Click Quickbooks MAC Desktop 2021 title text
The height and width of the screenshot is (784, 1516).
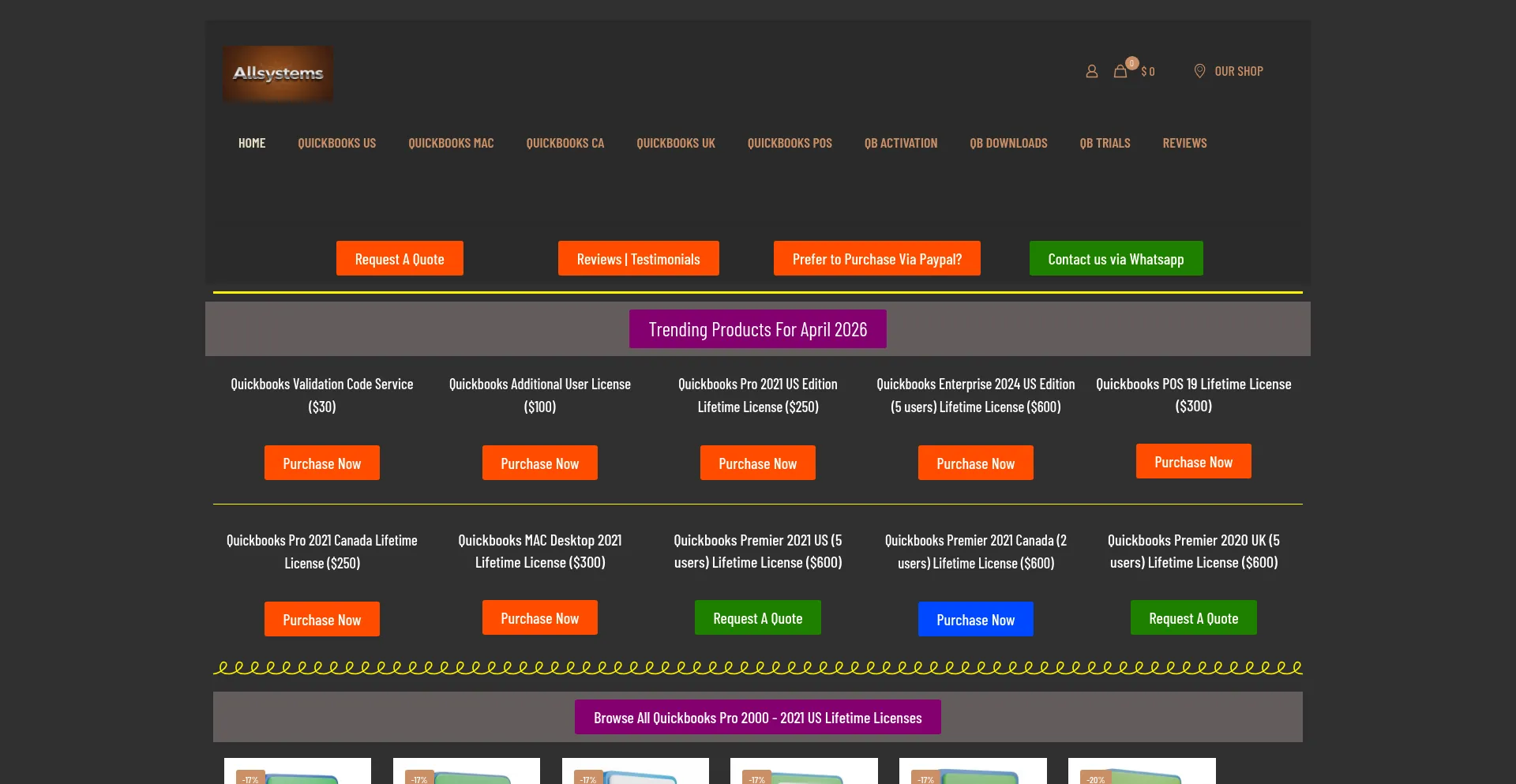(x=540, y=550)
